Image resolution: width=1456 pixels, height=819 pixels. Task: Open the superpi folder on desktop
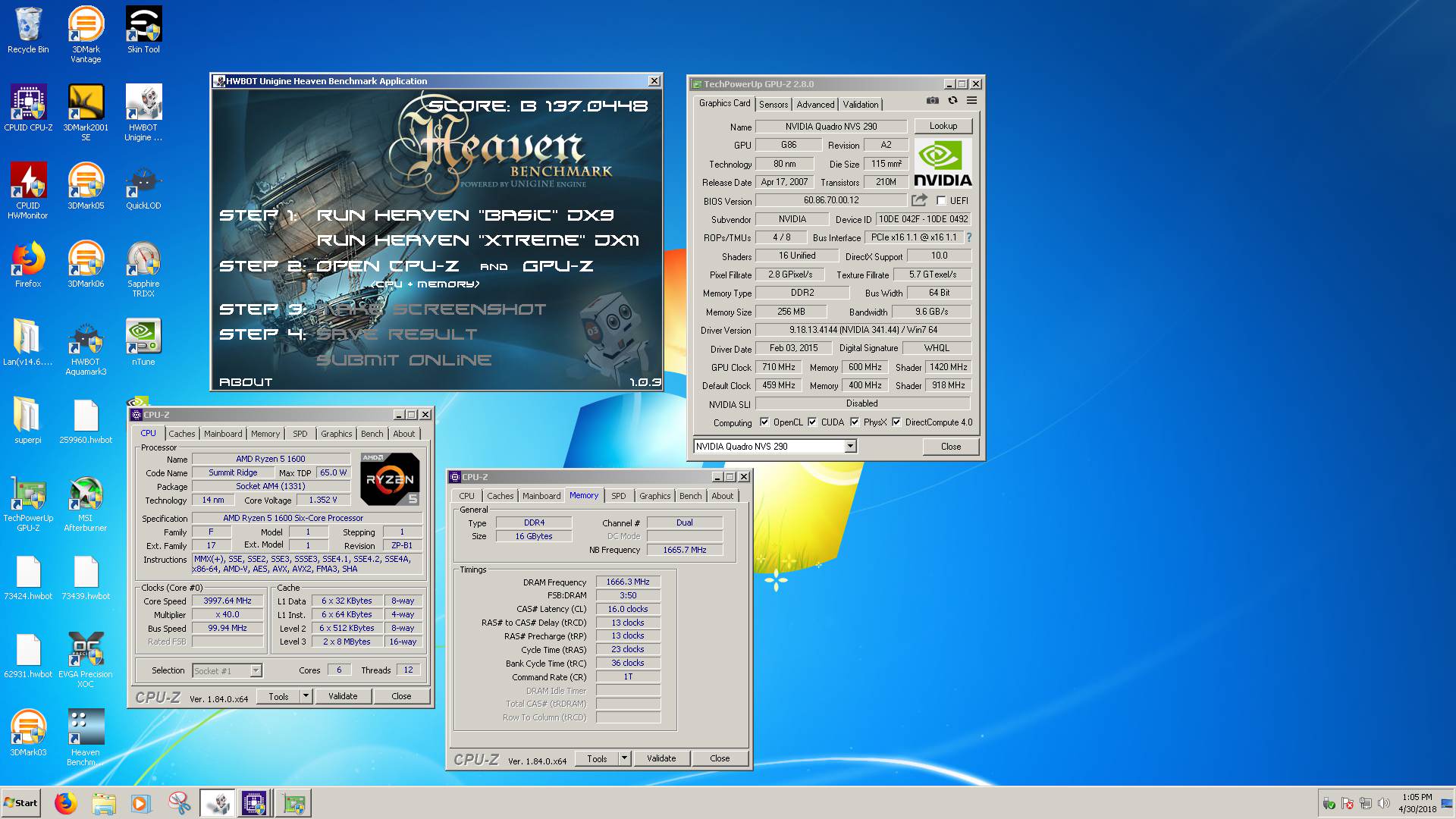point(28,420)
